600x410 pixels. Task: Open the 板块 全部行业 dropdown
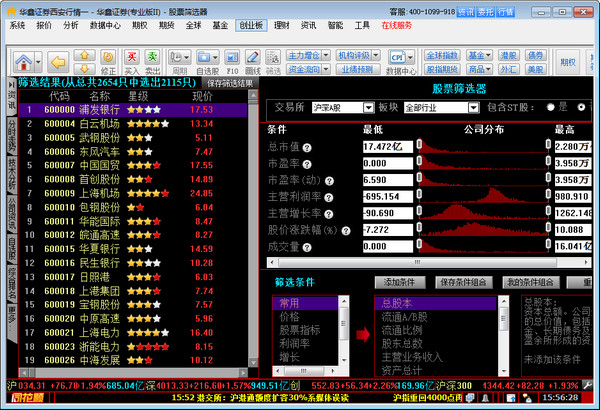[x=473, y=108]
